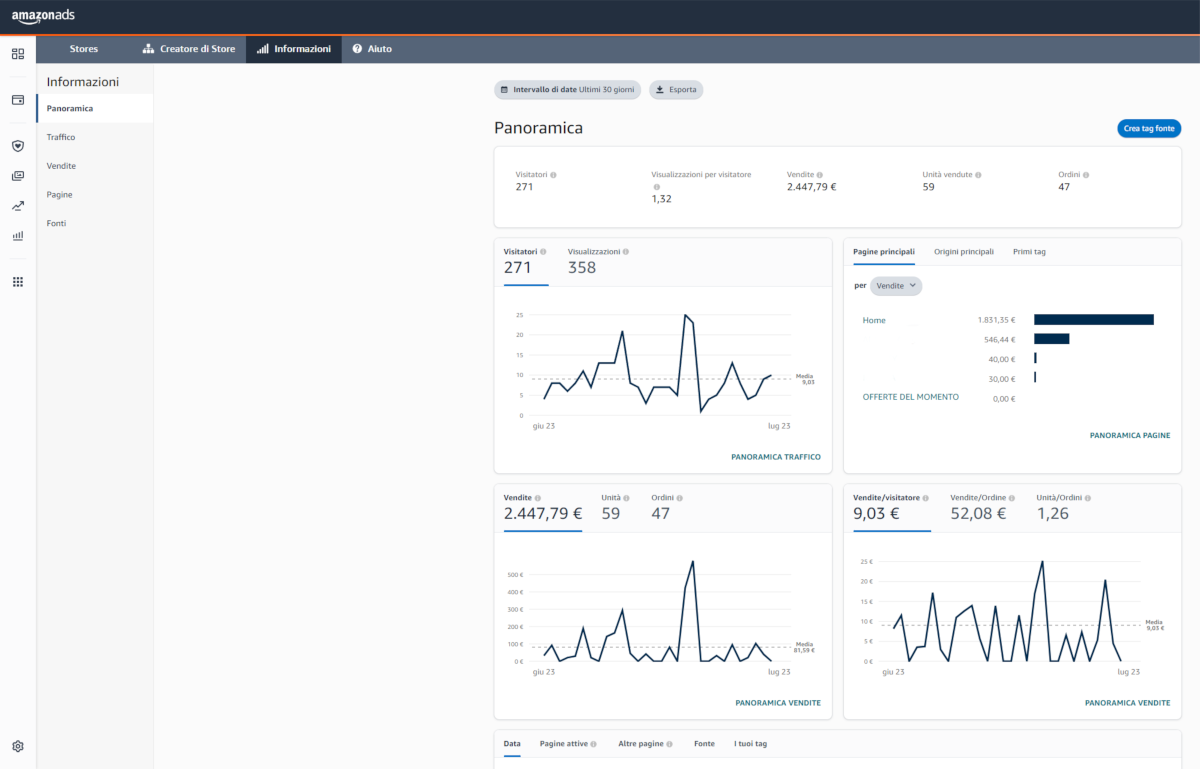The image size is (1200, 769).
Task: Click the bar chart reports sidebar icon
Action: (x=18, y=236)
